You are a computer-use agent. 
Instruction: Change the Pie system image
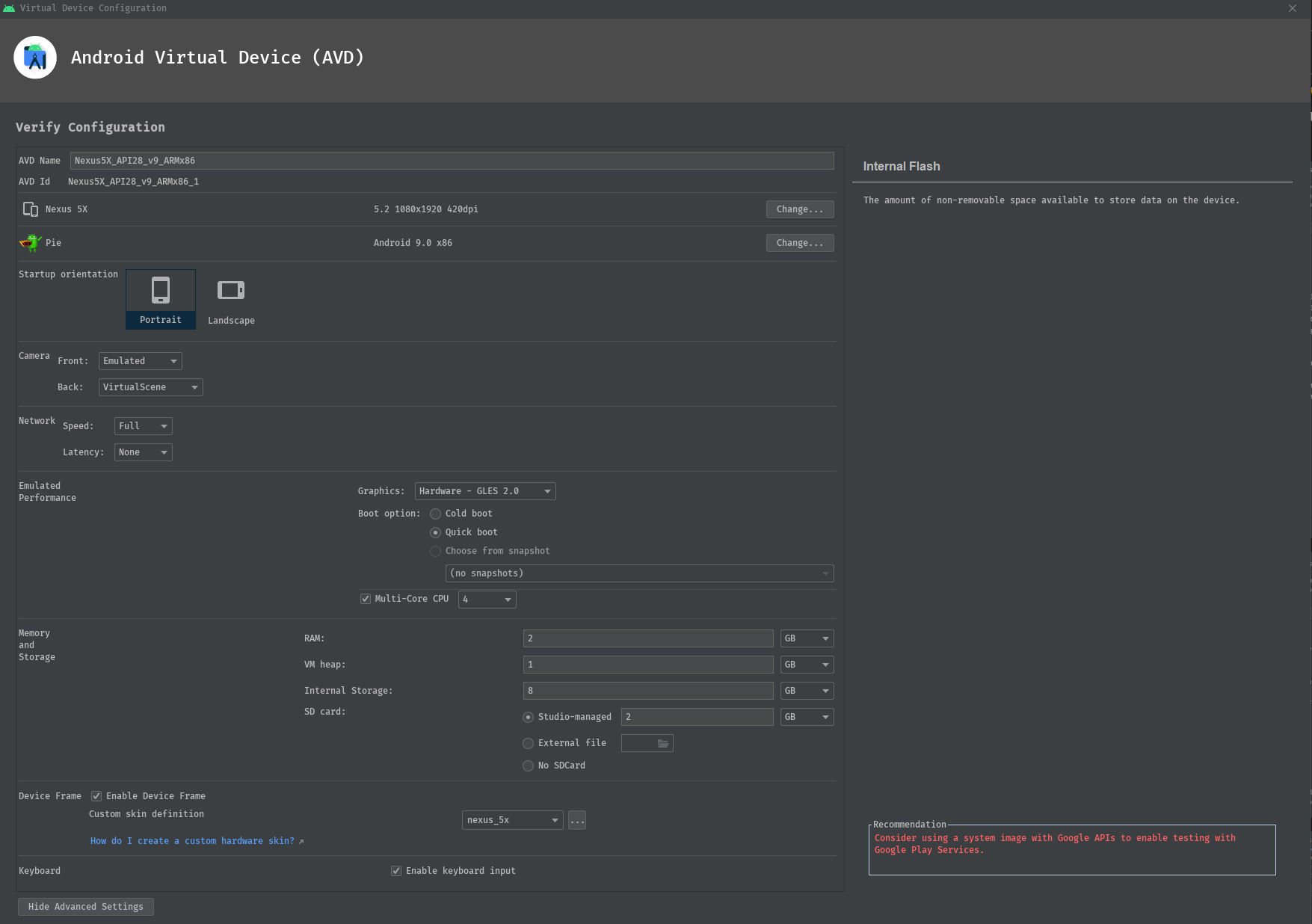point(800,243)
